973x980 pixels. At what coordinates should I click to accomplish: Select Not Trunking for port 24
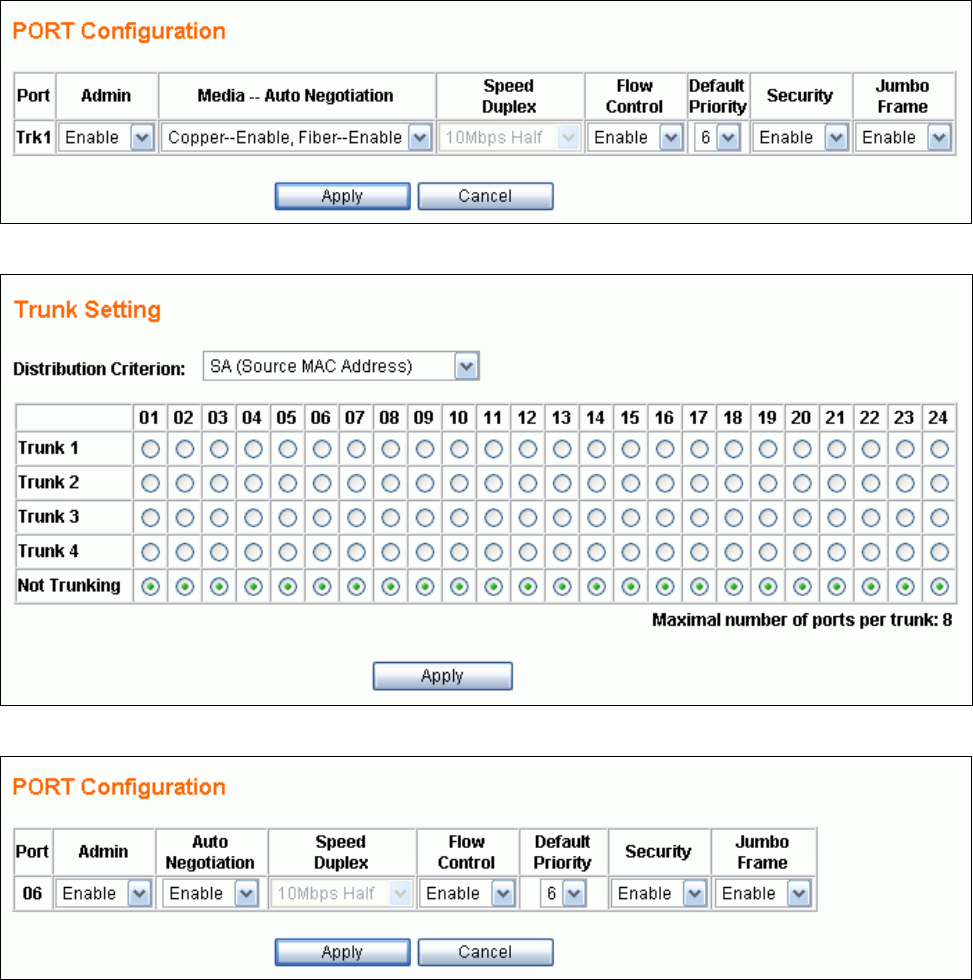(x=939, y=586)
